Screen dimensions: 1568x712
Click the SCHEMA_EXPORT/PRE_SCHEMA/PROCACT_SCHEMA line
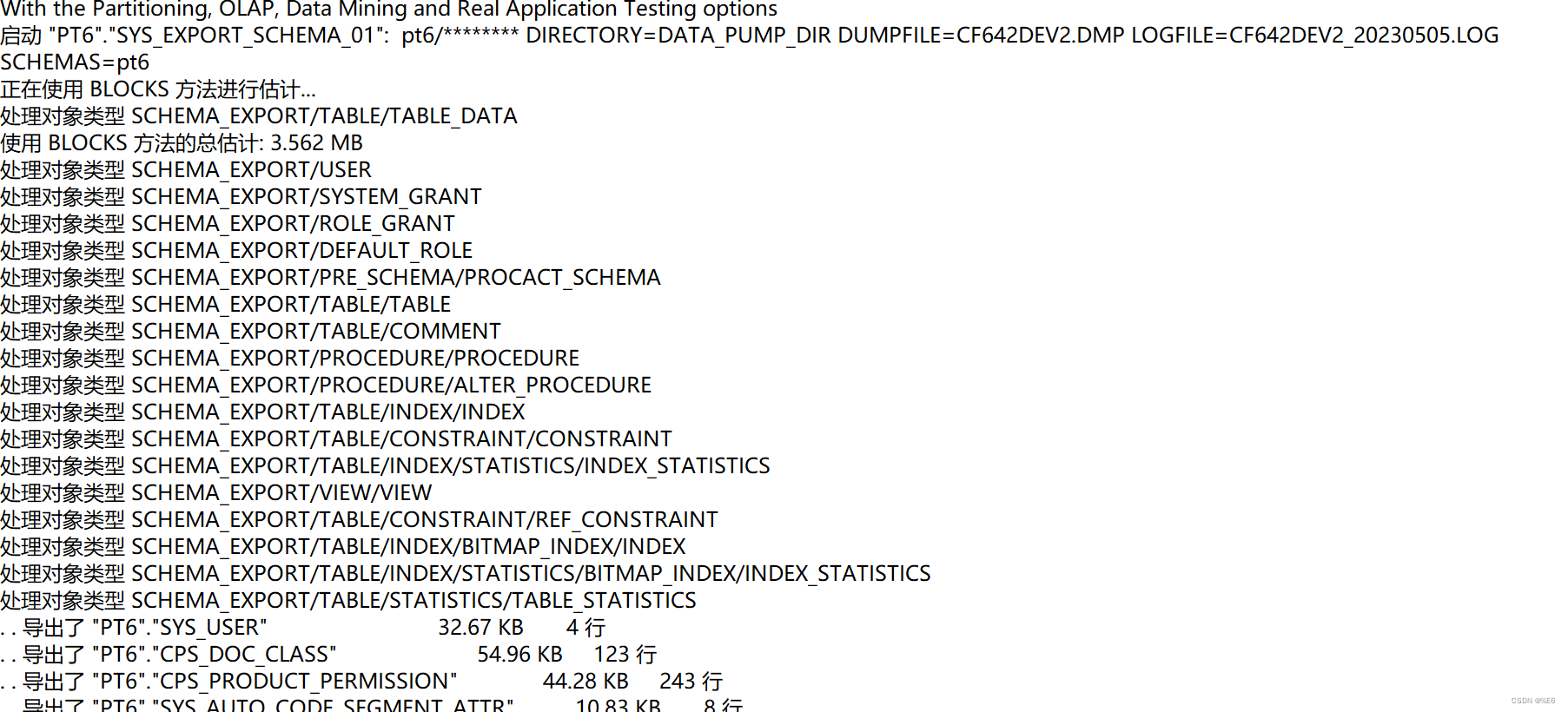pyautogui.click(x=330, y=278)
